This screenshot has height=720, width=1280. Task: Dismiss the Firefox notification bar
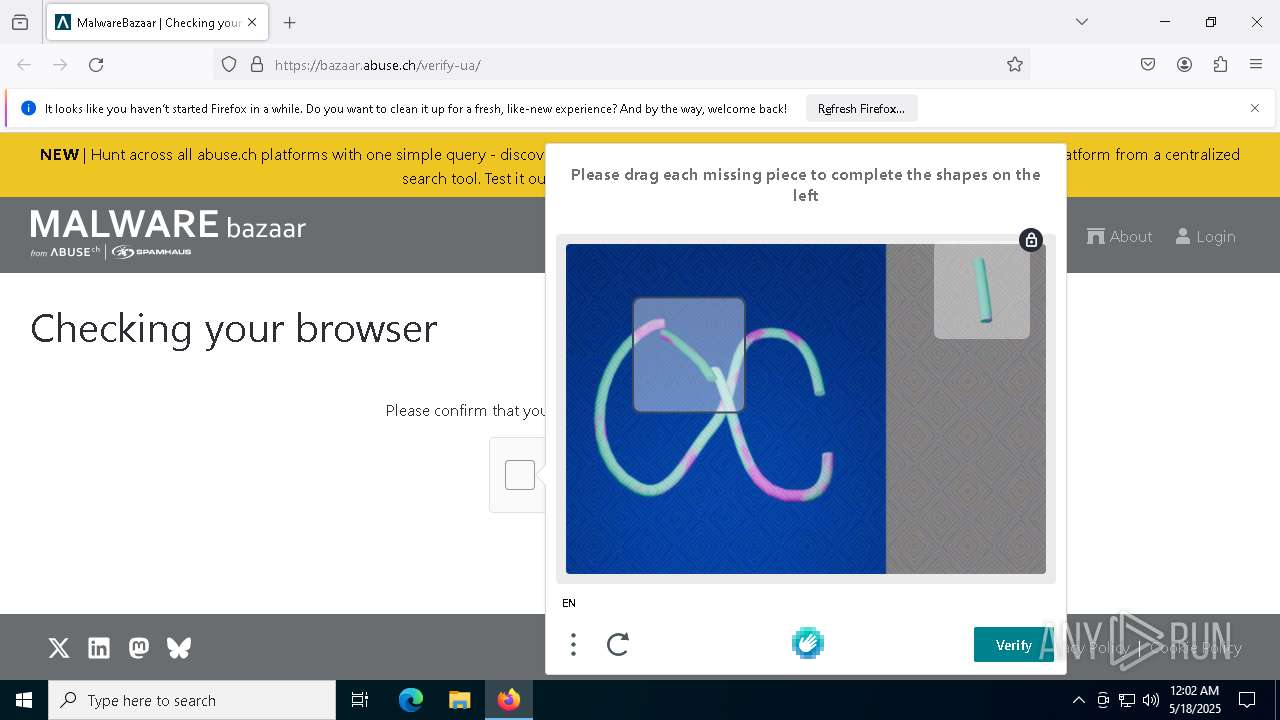(1255, 108)
